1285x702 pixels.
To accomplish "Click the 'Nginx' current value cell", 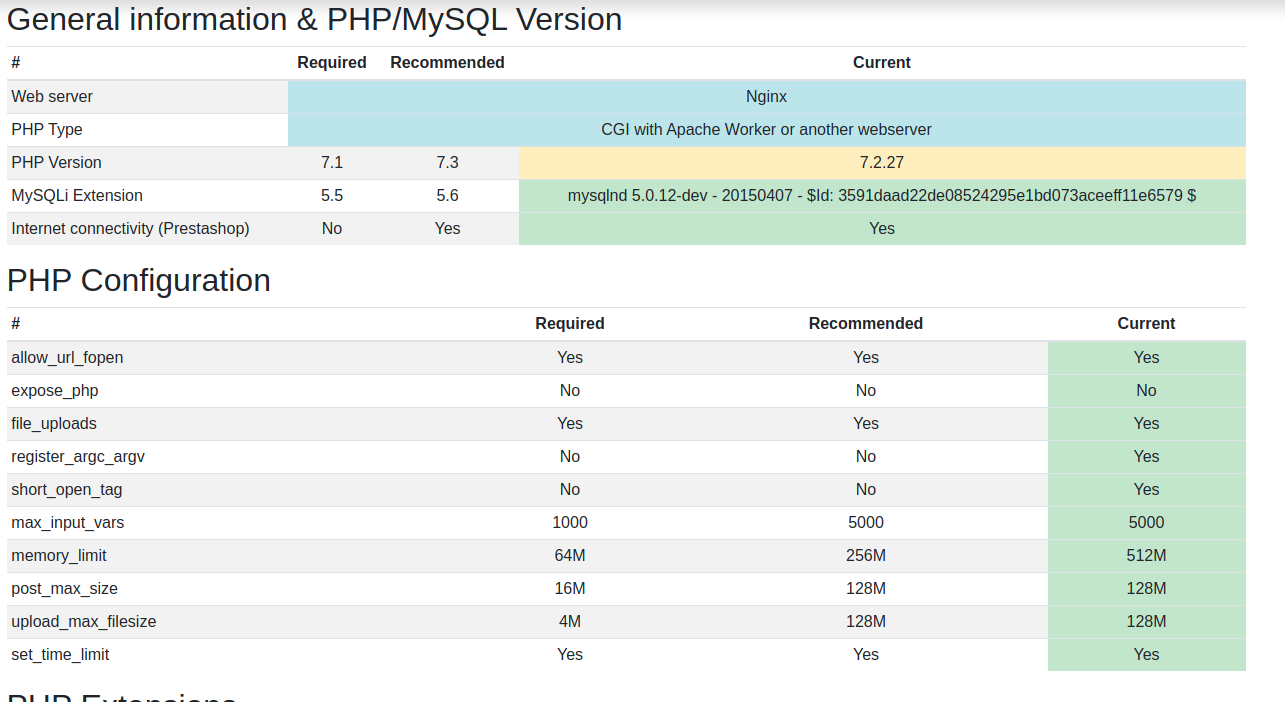I will pyautogui.click(x=767, y=97).
